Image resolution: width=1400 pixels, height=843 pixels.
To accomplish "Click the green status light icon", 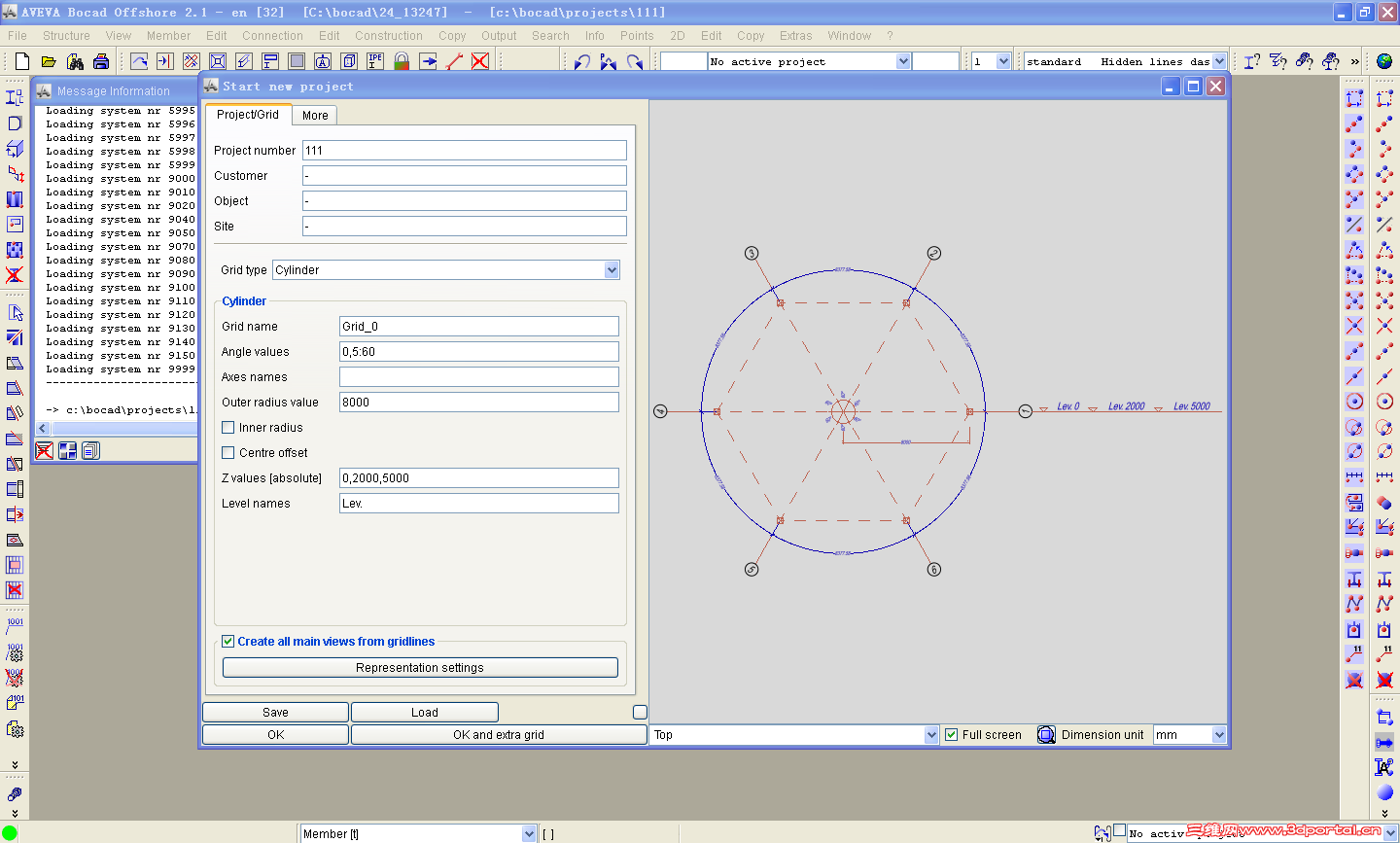I will point(10,833).
